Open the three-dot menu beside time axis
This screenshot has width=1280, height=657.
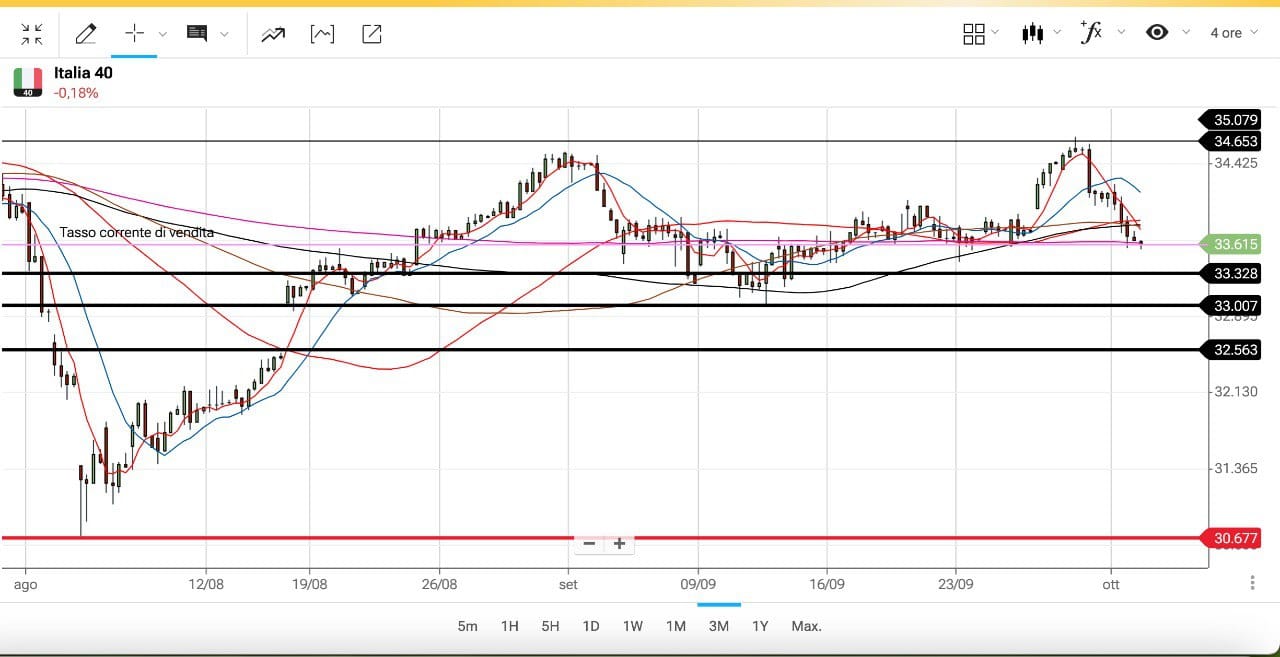(x=1252, y=583)
